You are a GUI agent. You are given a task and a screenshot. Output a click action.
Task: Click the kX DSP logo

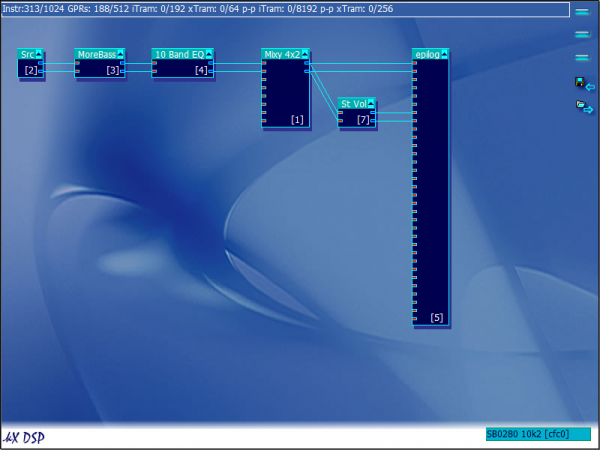click(x=23, y=437)
